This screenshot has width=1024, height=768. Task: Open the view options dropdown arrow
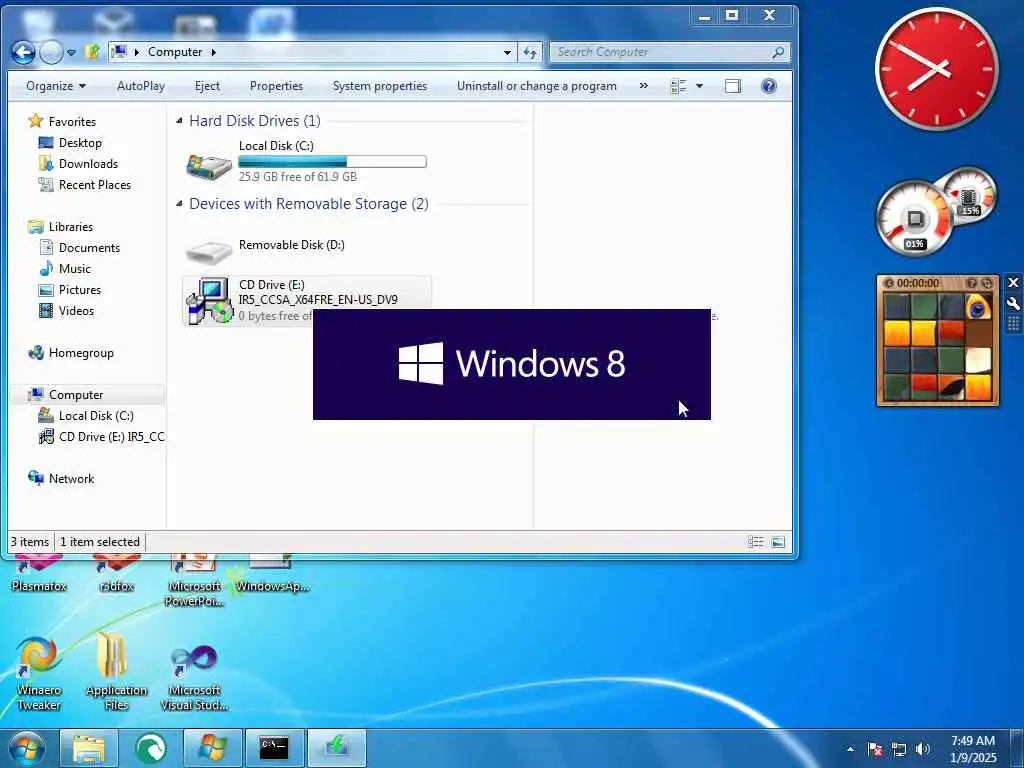tap(699, 86)
